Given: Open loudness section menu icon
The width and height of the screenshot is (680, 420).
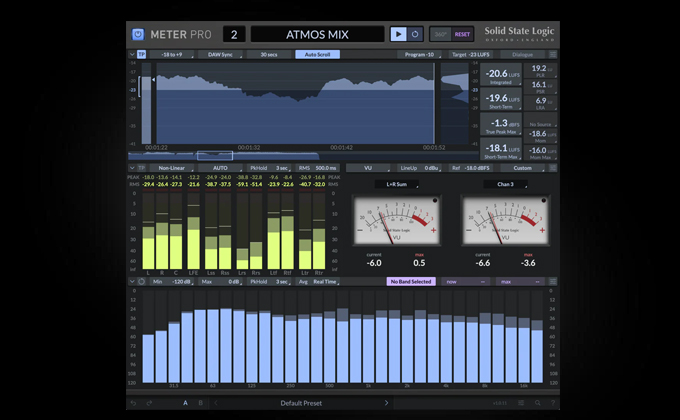Looking at the screenshot, I should tap(552, 54).
